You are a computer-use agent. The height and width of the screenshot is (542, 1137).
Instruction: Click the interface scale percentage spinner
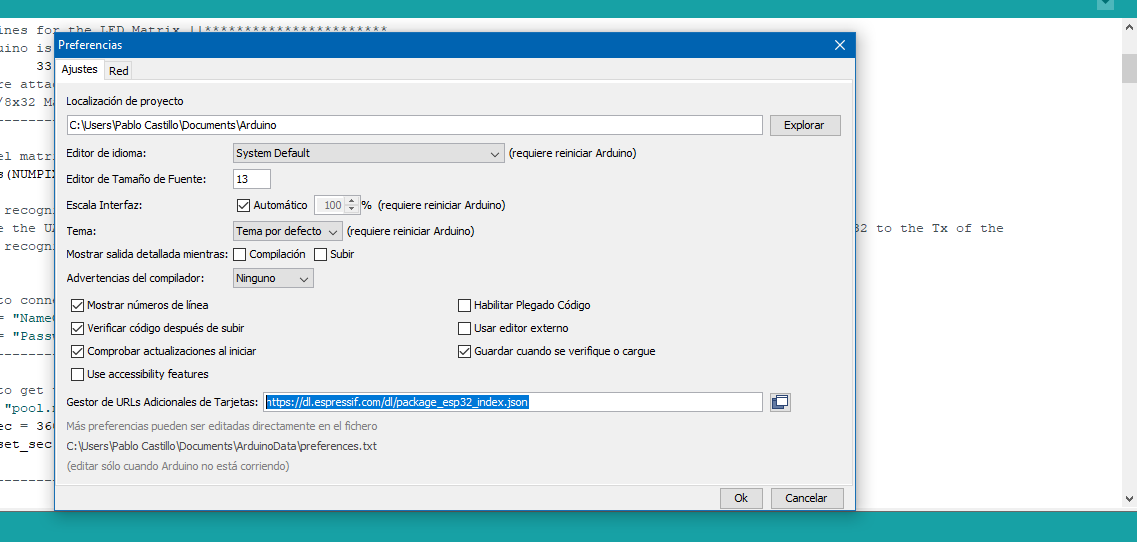(337, 205)
